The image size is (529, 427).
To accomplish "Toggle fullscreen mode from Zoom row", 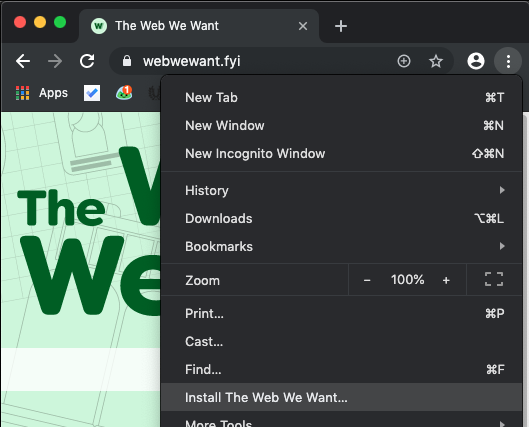I will click(494, 279).
